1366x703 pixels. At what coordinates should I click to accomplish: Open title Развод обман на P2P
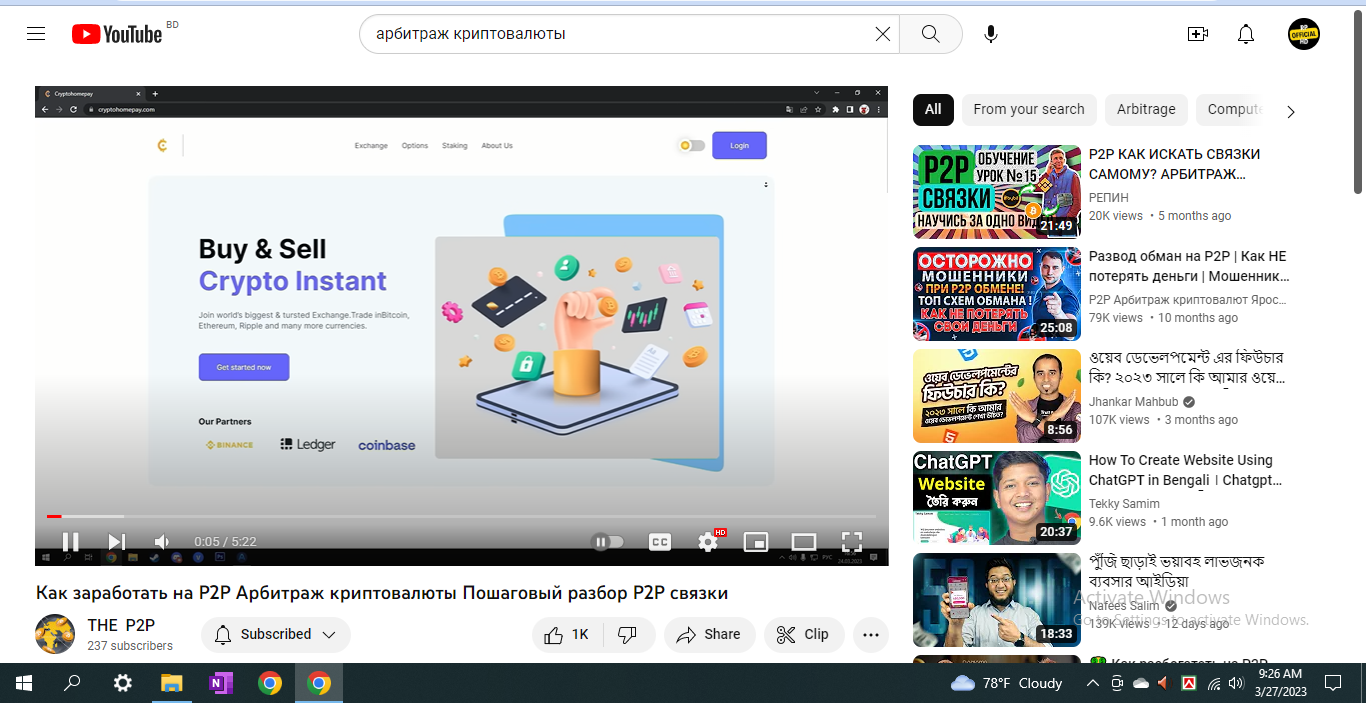click(1189, 266)
